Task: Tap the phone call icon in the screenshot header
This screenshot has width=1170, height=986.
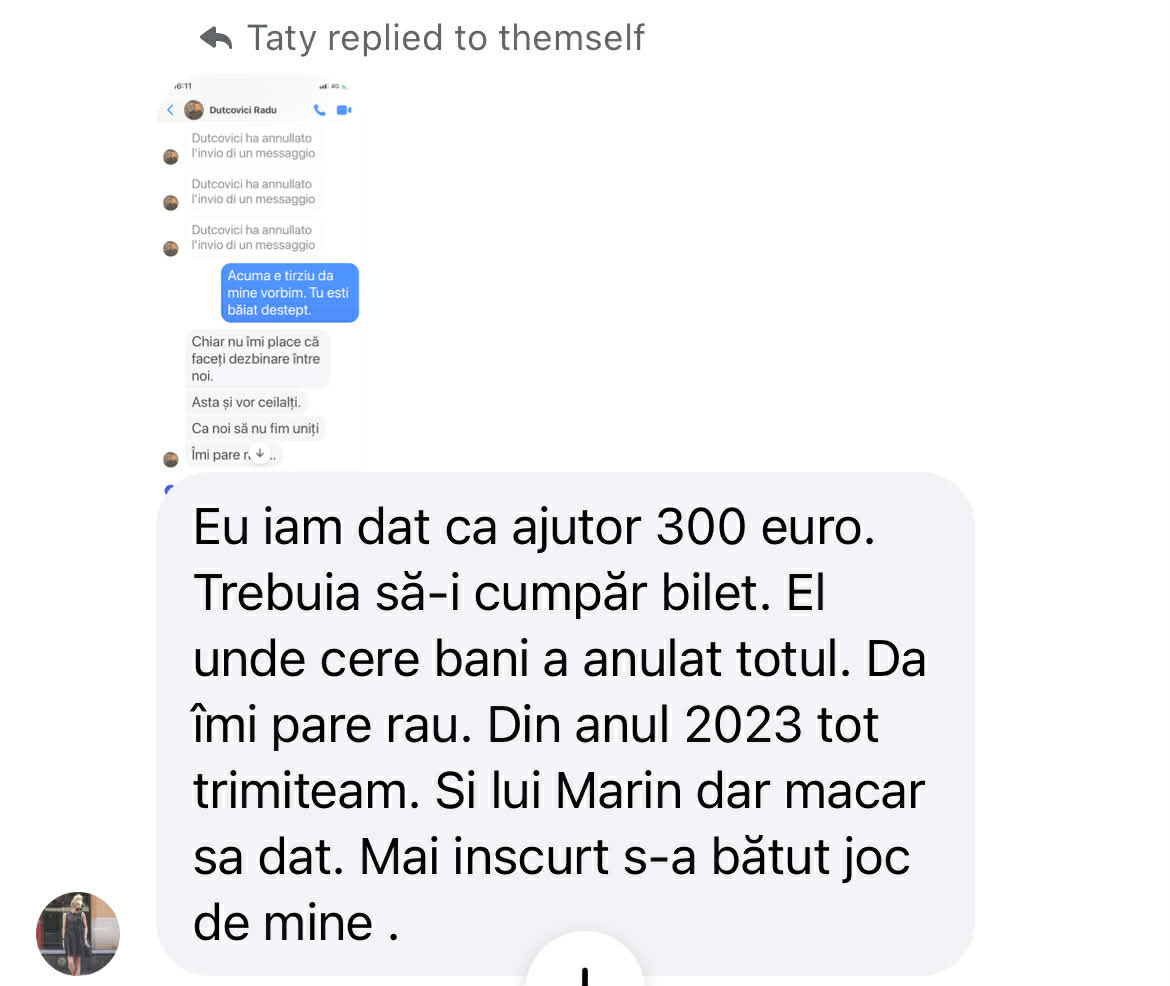Action: click(x=319, y=110)
